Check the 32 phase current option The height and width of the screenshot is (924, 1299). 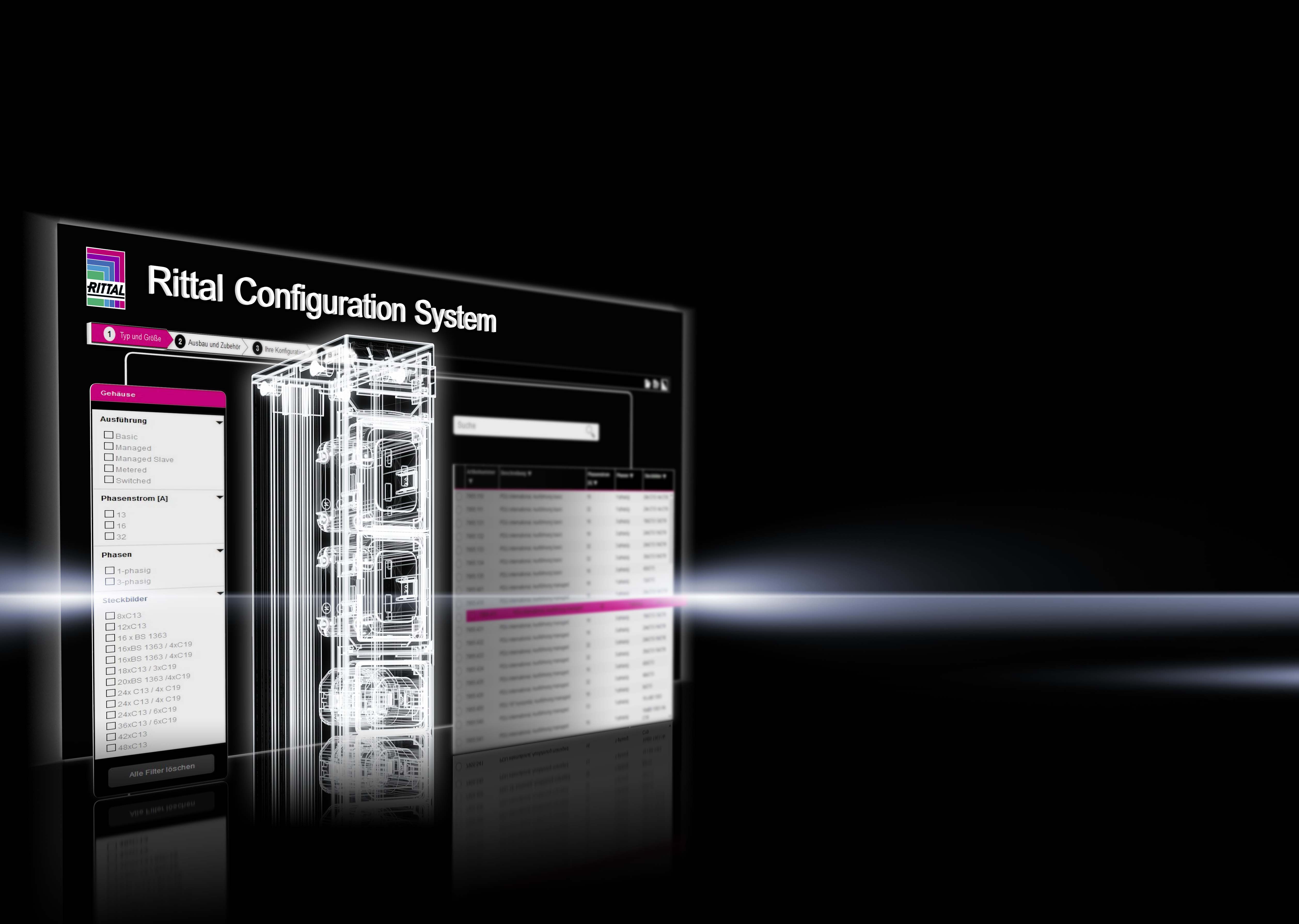click(109, 536)
